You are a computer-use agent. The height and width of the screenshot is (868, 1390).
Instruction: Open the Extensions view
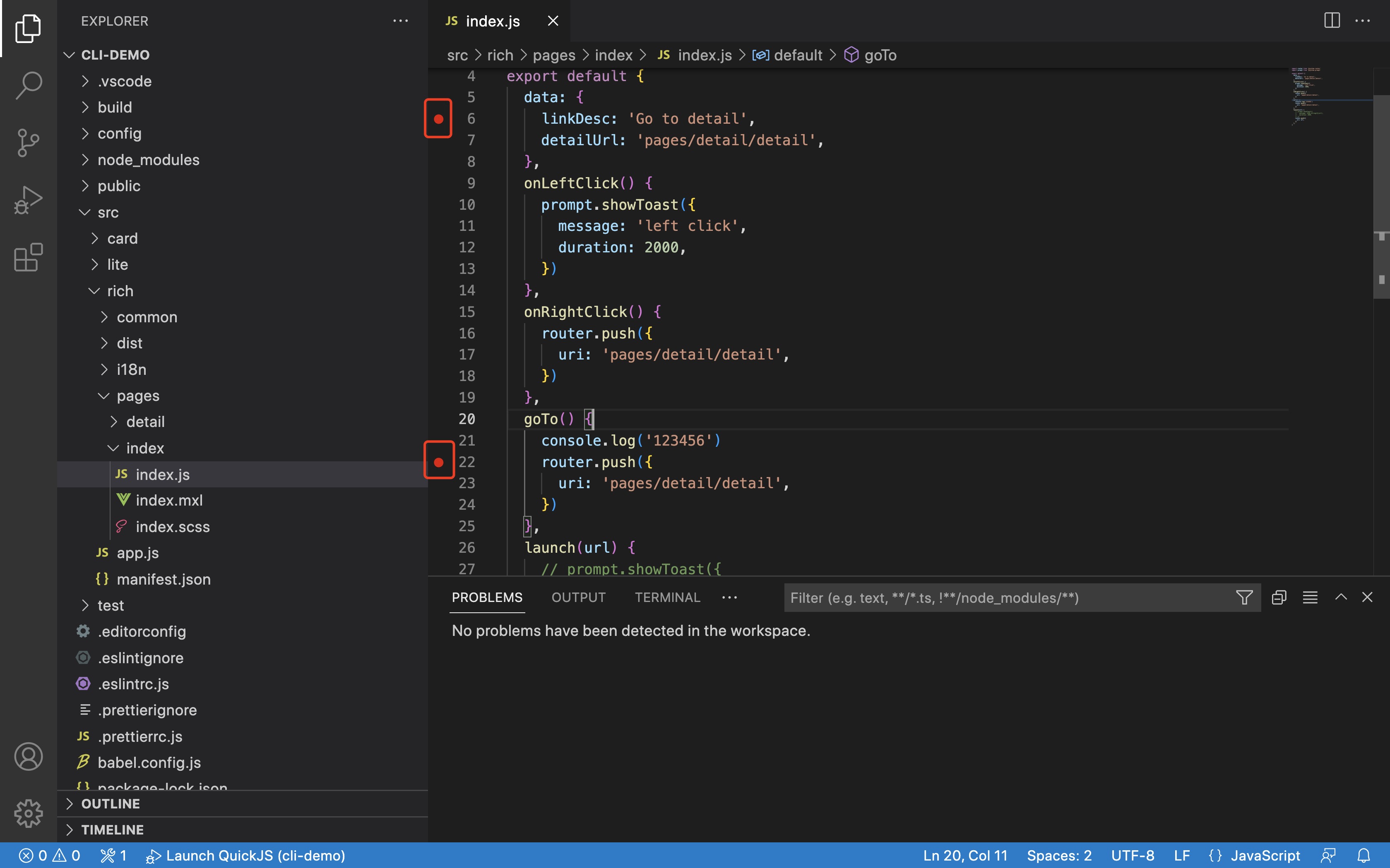[28, 257]
